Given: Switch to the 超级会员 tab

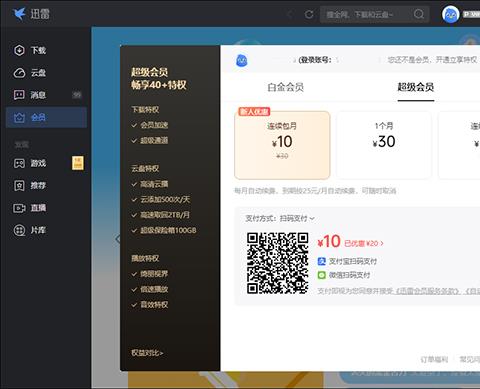Looking at the screenshot, I should tap(416, 87).
